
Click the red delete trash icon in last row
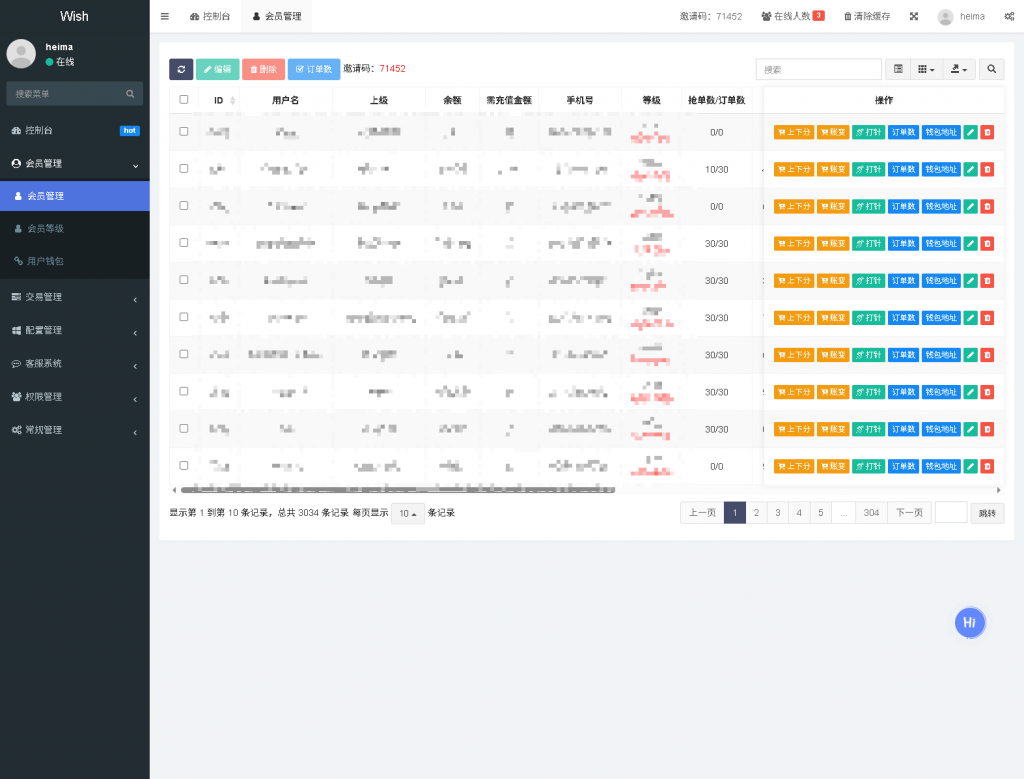987,466
